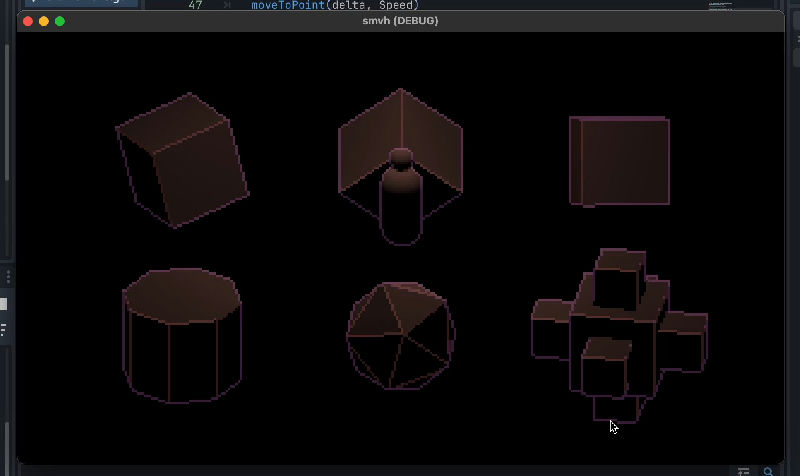The height and width of the screenshot is (476, 800).
Task: Select the faceted sphere in the scene
Action: [400, 335]
